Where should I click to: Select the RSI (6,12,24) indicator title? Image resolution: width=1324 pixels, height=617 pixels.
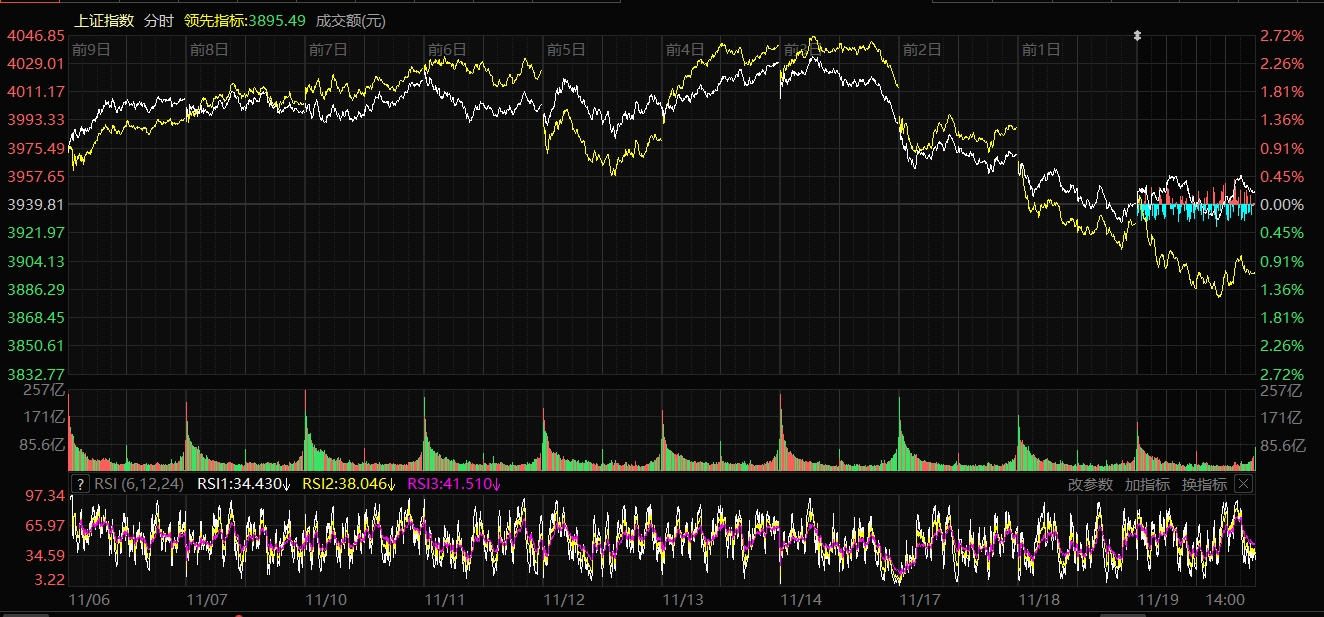click(x=139, y=485)
